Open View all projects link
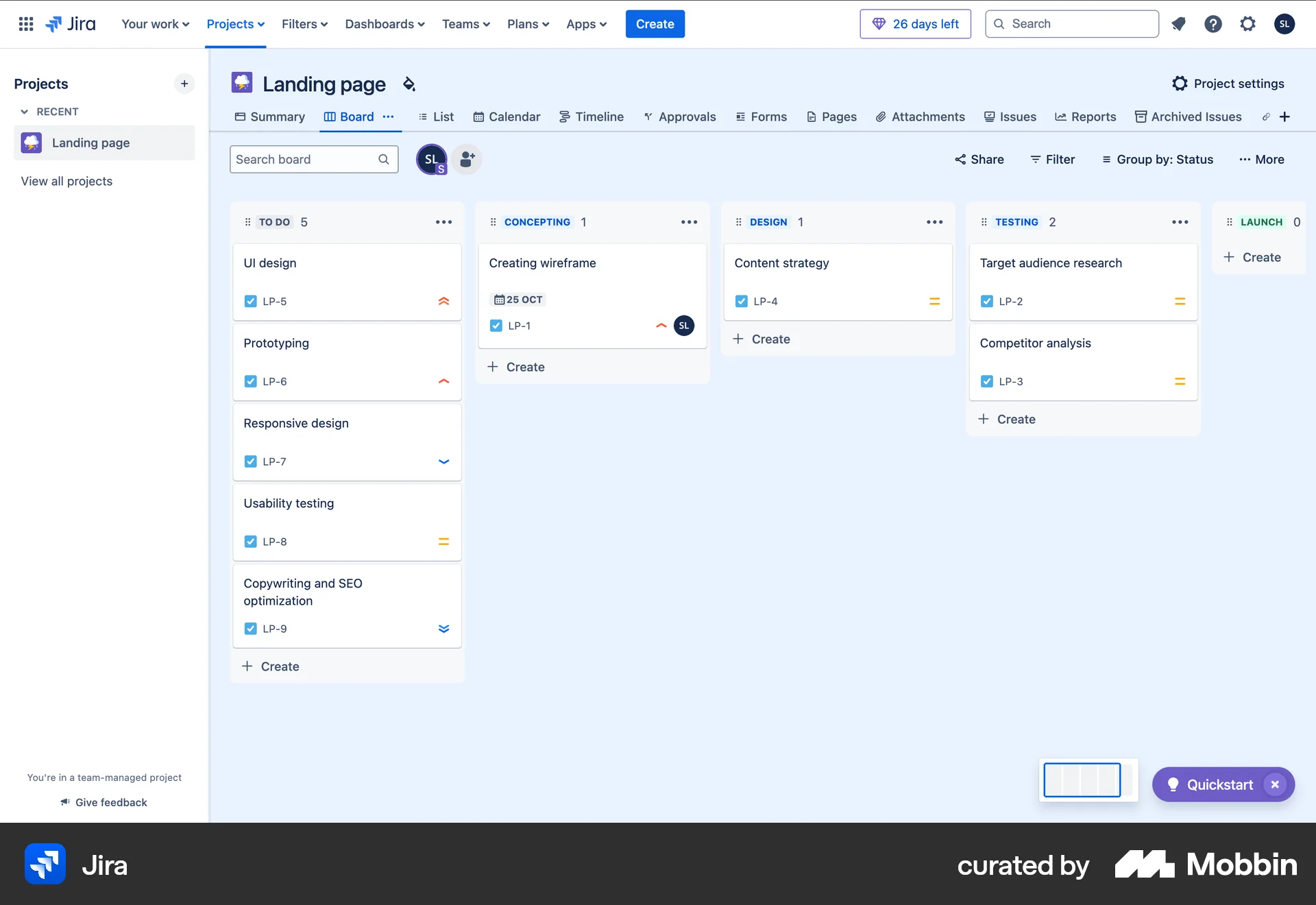The width and height of the screenshot is (1316, 905). pyautogui.click(x=66, y=181)
